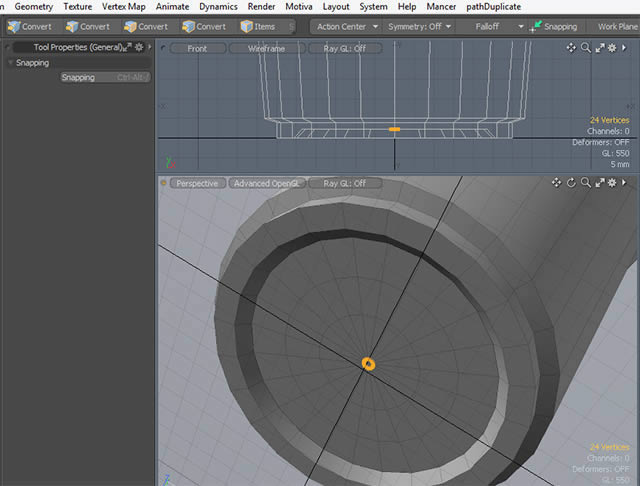Viewport: 640px width, 486px height.
Task: Change the Advanced OpenGL shading style
Action: [x=267, y=183]
